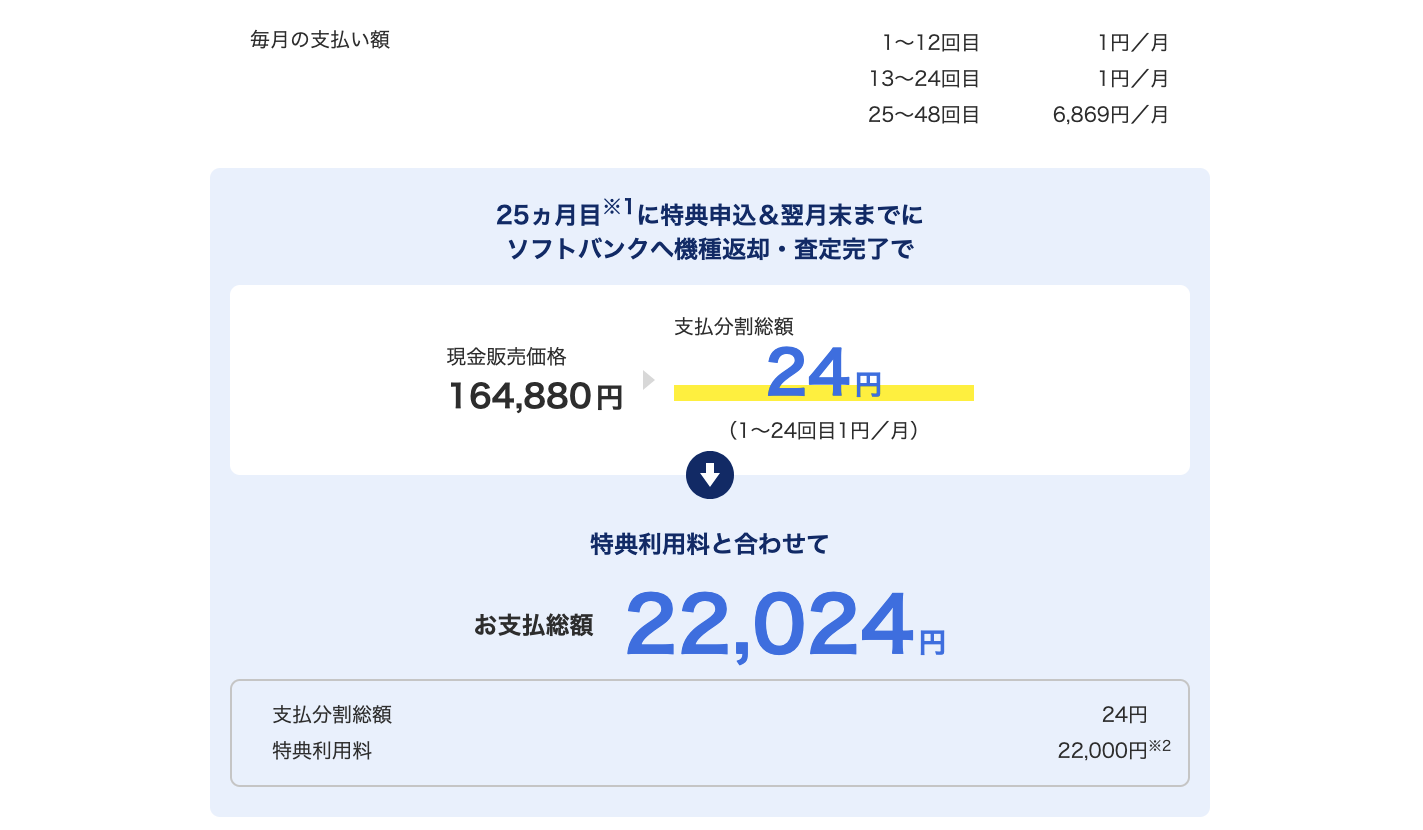Viewport: 1423px width, 830px height.
Task: Select the 164,880円 cash sale price
Action: coord(535,397)
